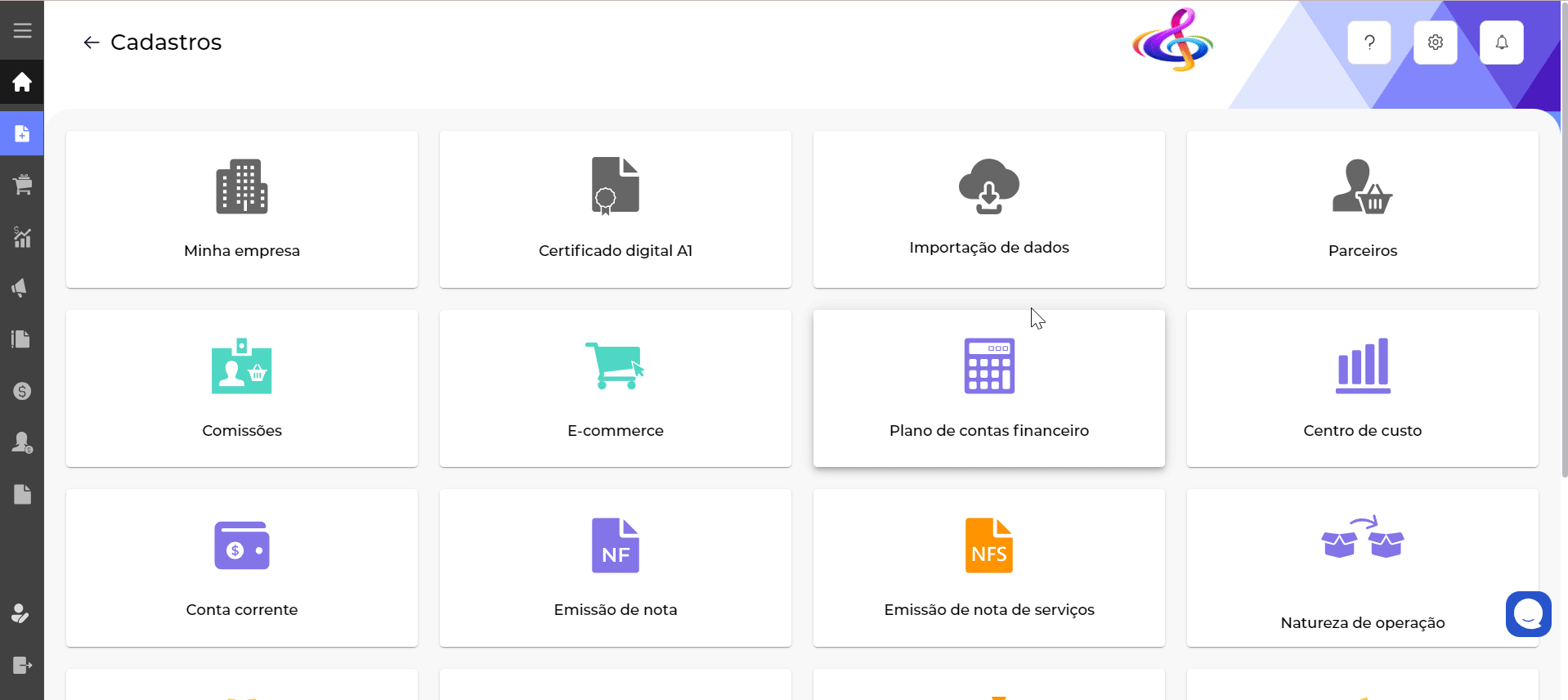This screenshot has height=700, width=1568.
Task: Open the Centro de custo card
Action: pos(1363,388)
